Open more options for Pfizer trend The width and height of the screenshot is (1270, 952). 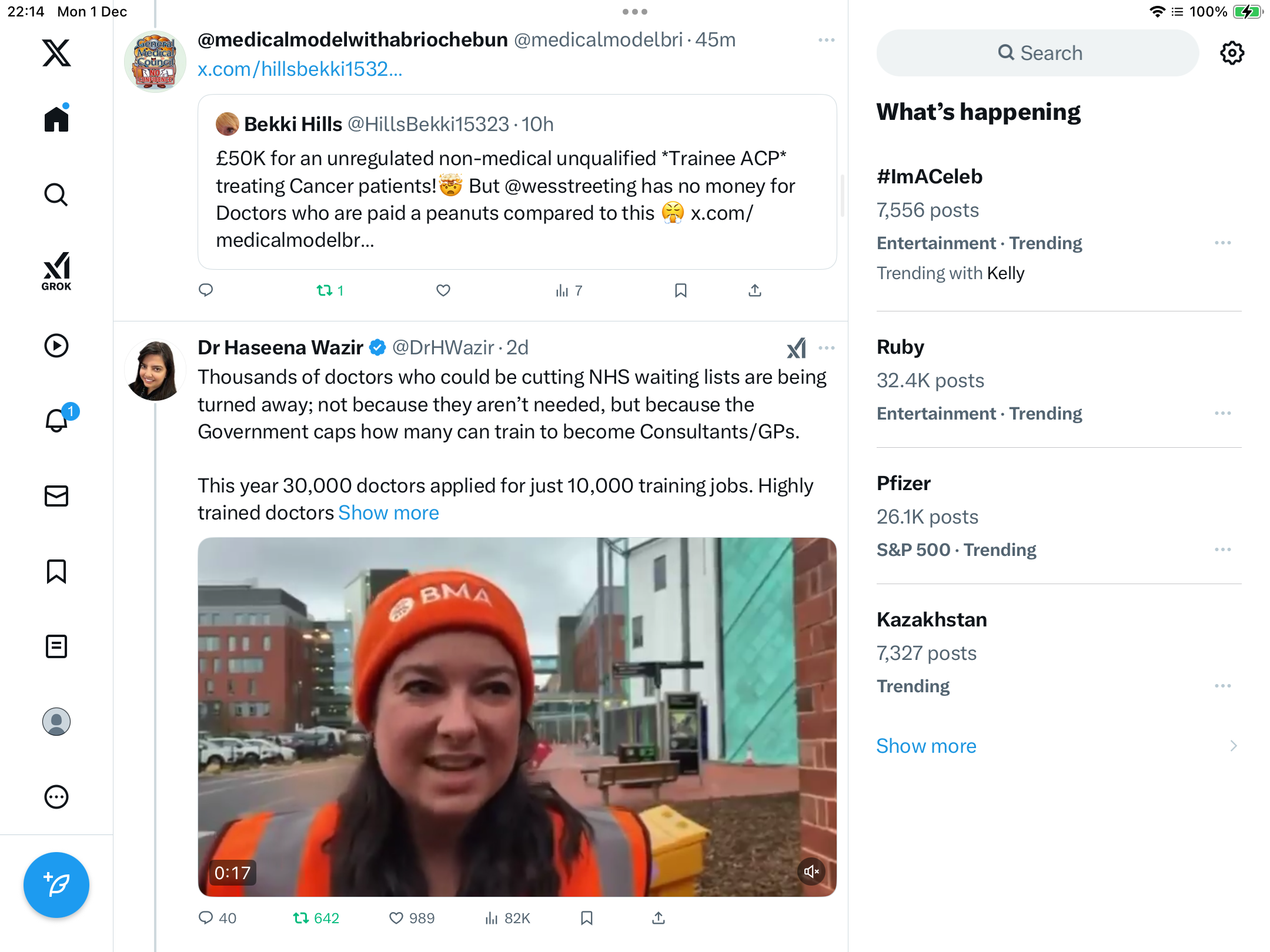pyautogui.click(x=1222, y=549)
